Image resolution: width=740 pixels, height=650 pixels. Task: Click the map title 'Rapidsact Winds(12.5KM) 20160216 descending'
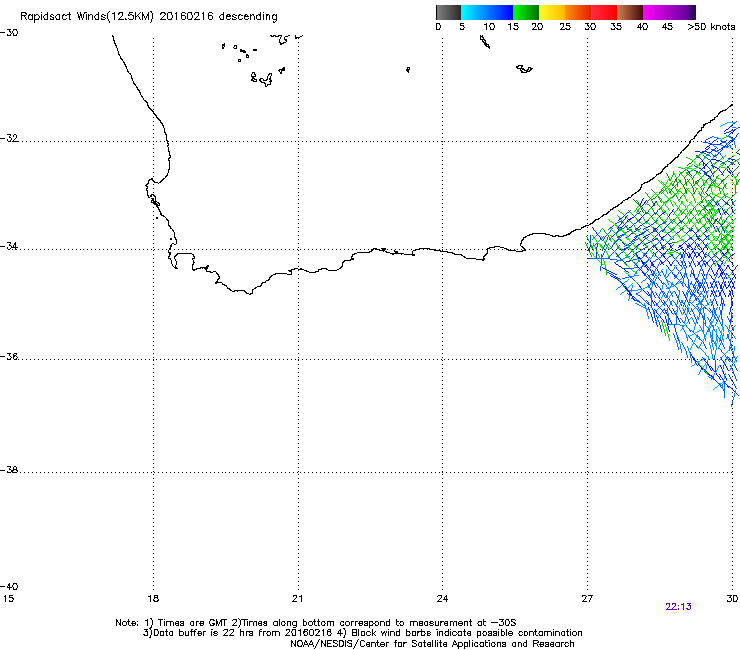[149, 17]
